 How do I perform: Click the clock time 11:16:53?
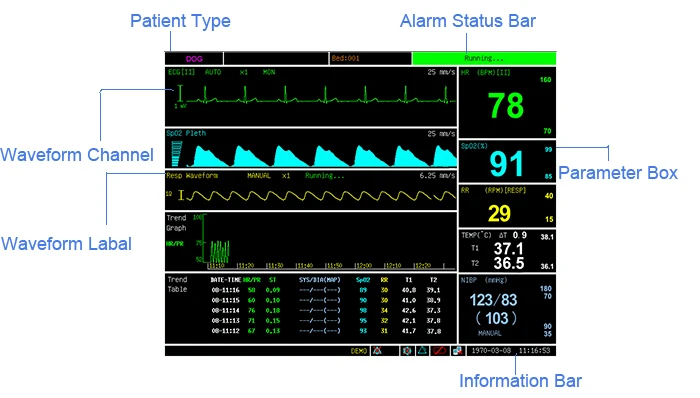(535, 351)
